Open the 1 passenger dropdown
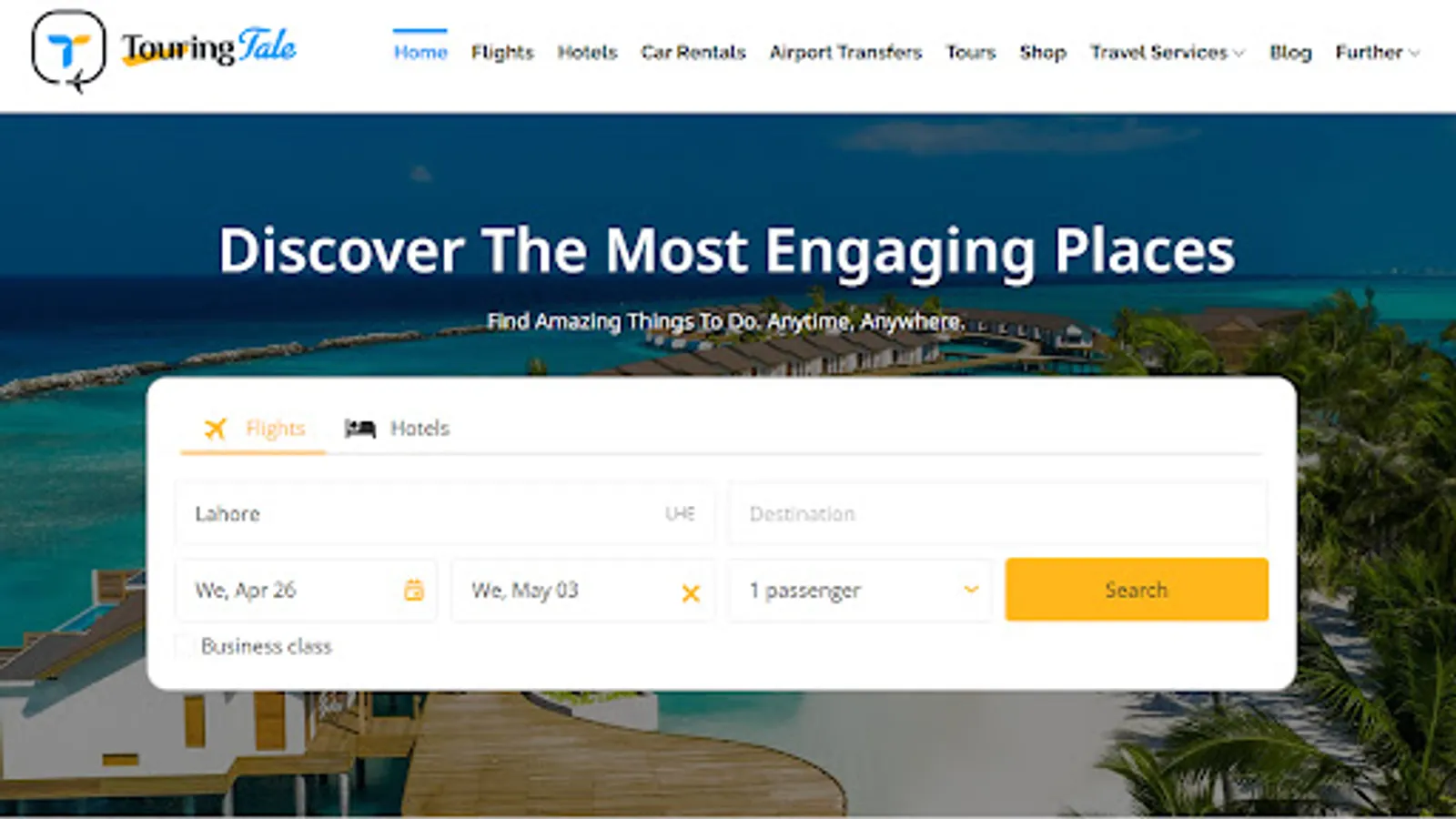The width and height of the screenshot is (1456, 819). pyautogui.click(x=860, y=591)
